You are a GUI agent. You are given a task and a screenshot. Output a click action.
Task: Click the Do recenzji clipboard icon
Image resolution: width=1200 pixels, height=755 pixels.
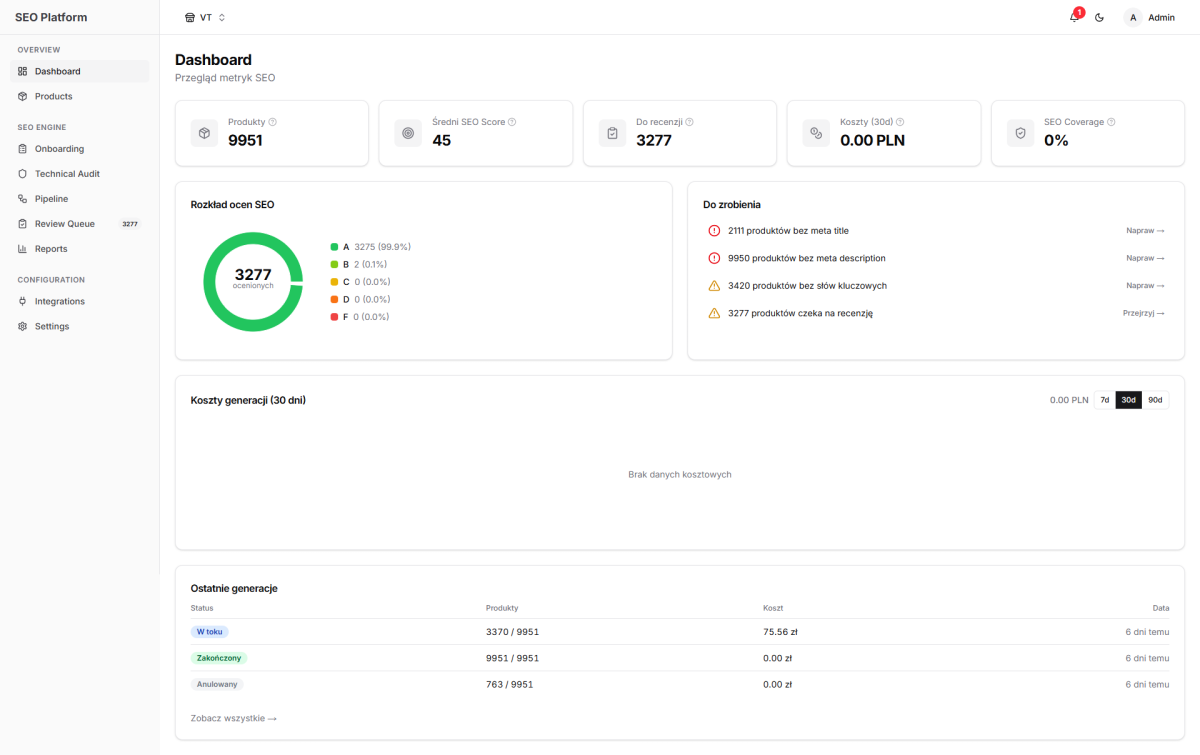click(612, 133)
